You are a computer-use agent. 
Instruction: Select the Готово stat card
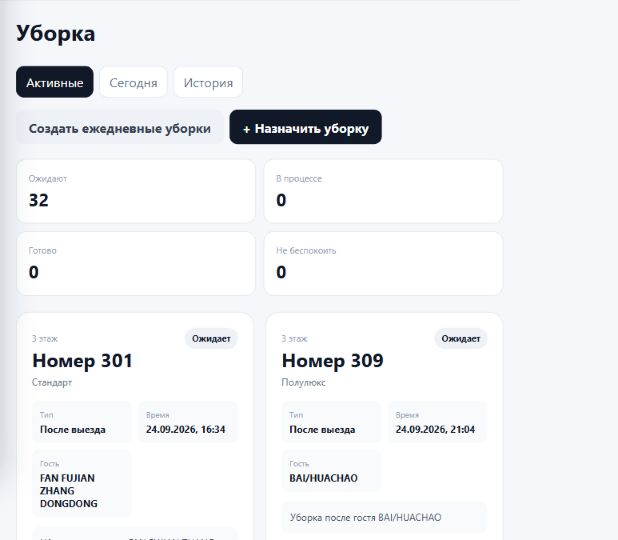click(x=136, y=263)
